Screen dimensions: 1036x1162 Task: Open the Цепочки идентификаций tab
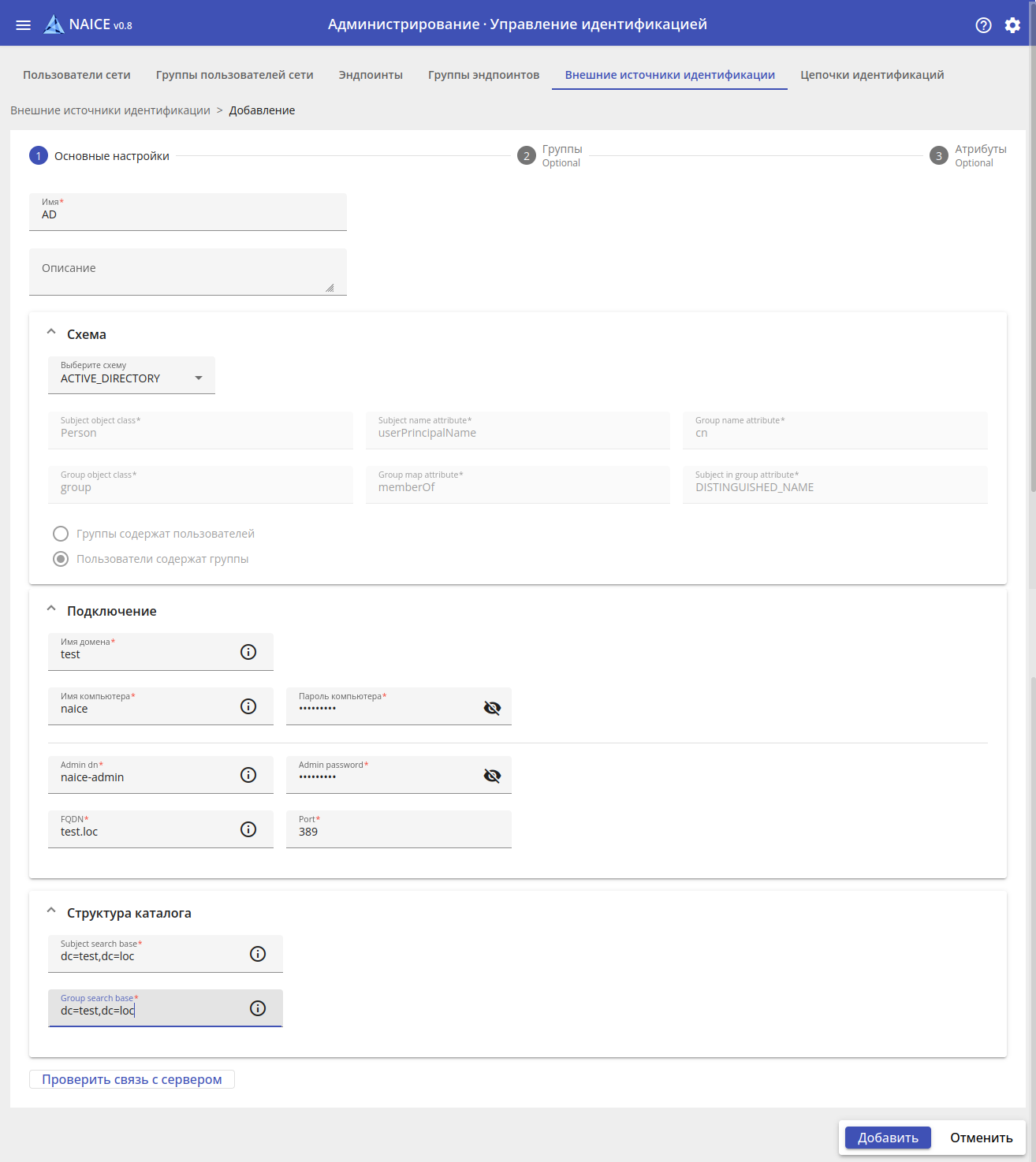point(872,75)
